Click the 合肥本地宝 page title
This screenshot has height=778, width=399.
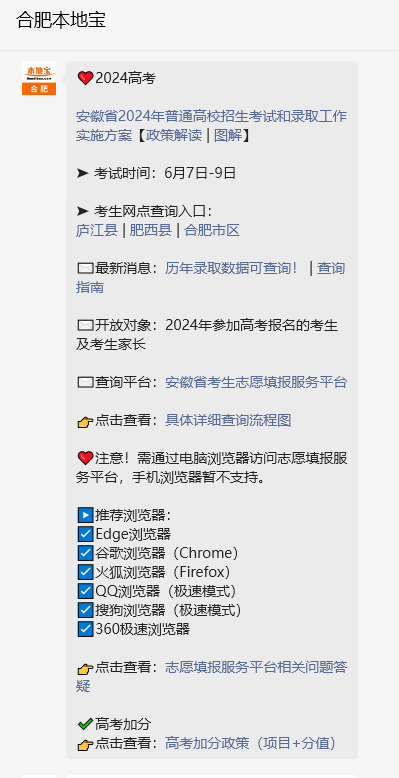coord(61,20)
